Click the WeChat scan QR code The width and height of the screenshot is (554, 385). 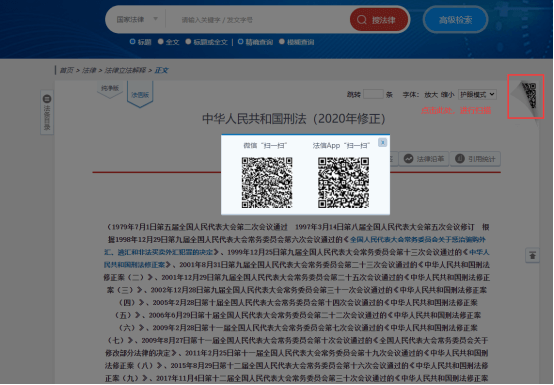click(267, 182)
